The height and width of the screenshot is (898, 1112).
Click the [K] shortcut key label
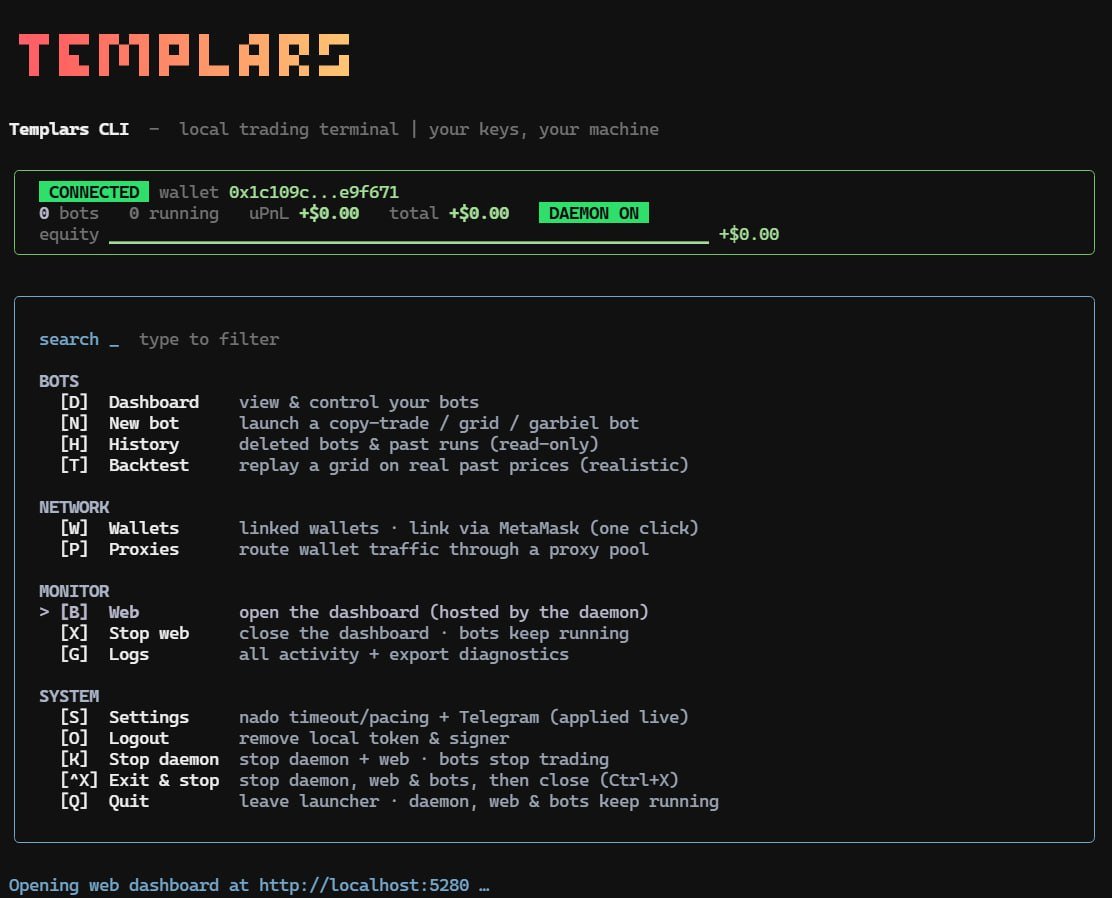(x=74, y=760)
